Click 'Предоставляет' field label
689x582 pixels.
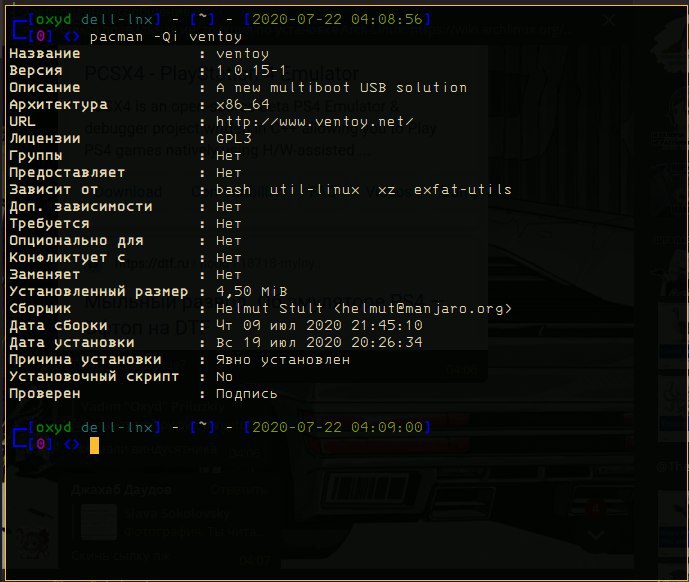point(67,173)
